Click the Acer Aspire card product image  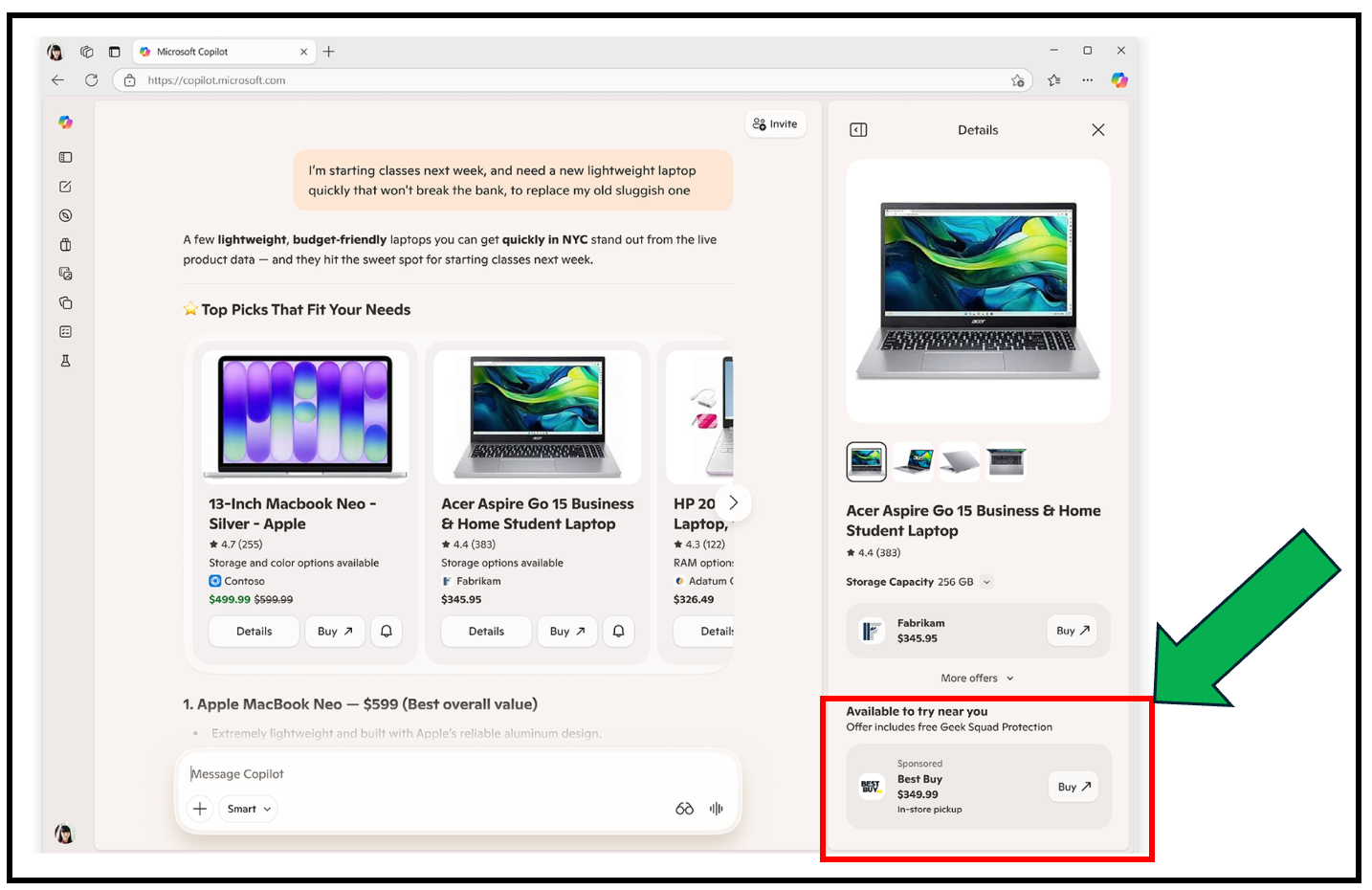pos(538,417)
